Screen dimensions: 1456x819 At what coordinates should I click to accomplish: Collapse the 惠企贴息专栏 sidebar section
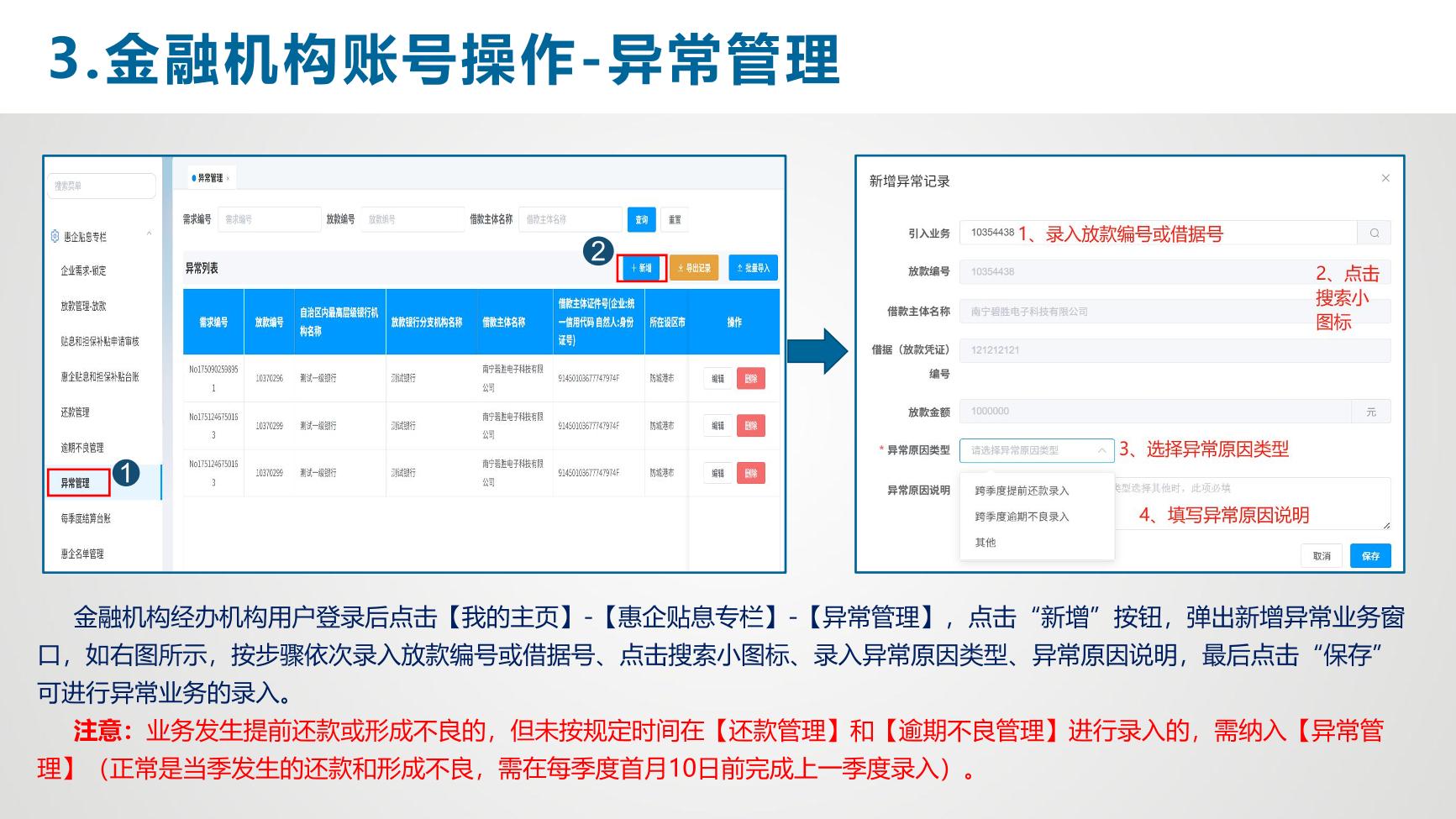coord(150,234)
